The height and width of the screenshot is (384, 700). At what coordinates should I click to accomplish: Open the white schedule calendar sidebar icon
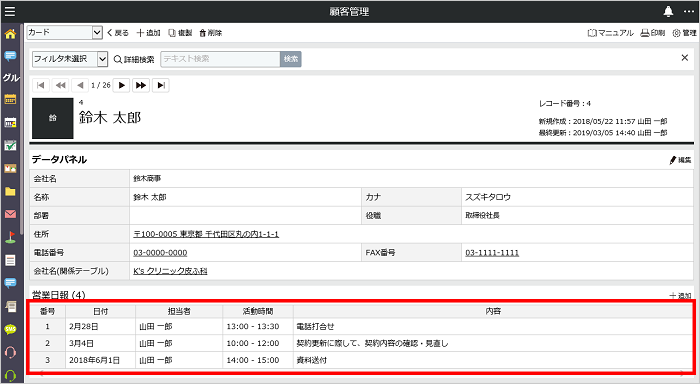(10, 122)
